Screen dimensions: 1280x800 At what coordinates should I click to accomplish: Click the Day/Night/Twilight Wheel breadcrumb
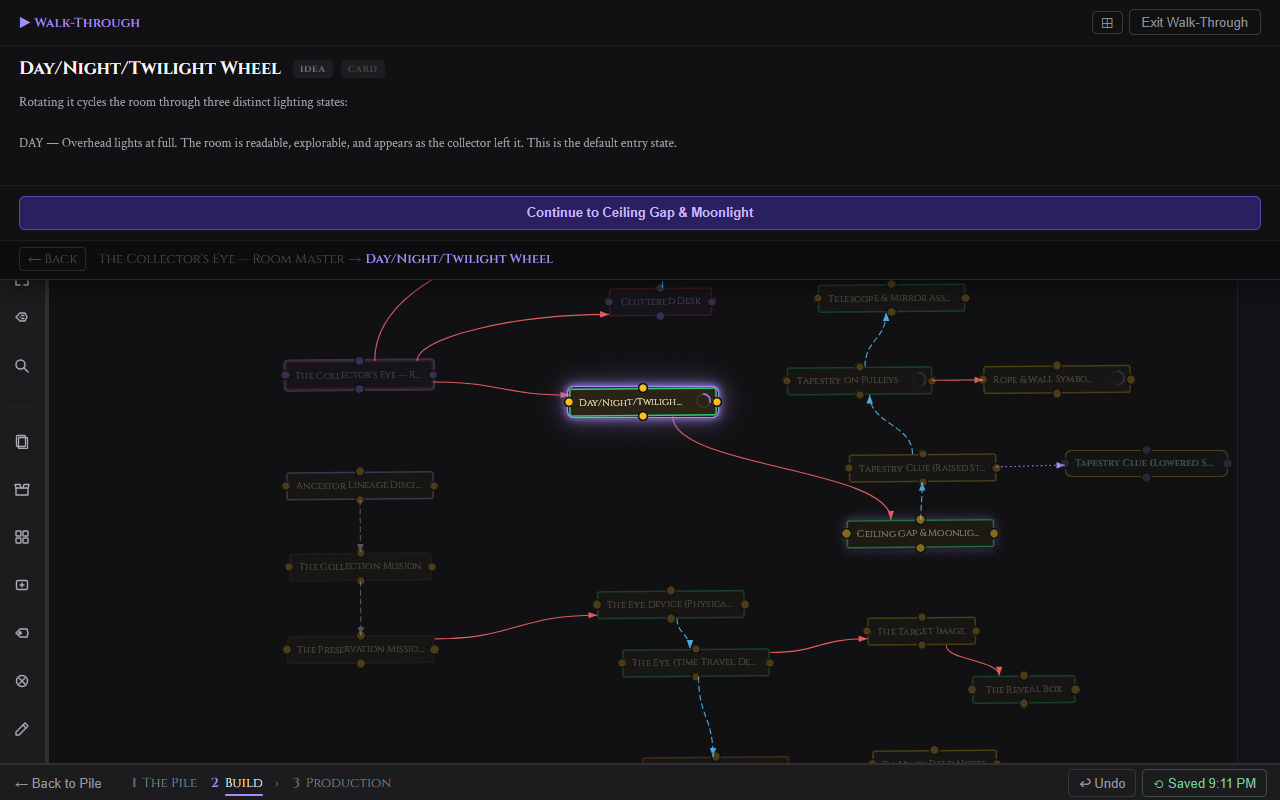coord(459,259)
